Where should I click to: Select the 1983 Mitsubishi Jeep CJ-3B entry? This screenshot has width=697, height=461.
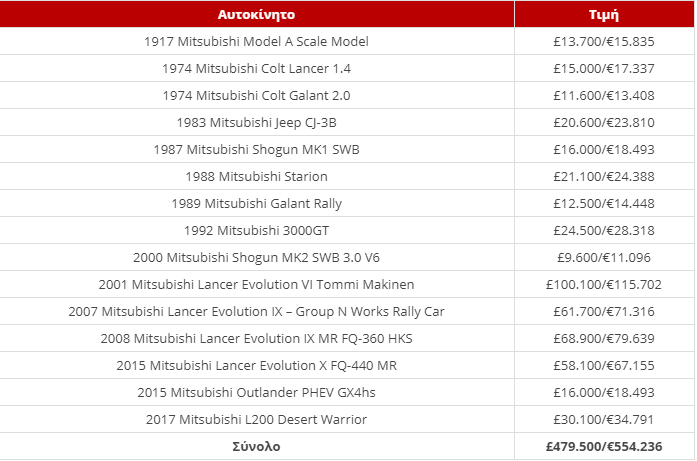click(x=256, y=122)
